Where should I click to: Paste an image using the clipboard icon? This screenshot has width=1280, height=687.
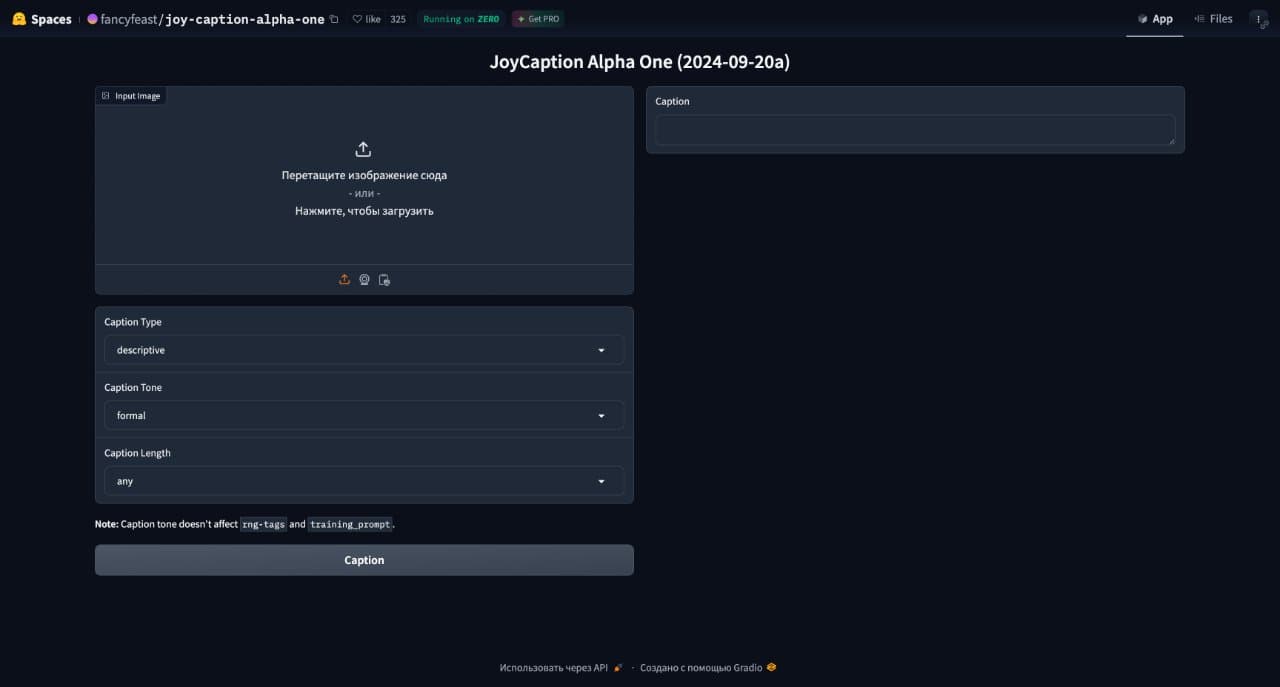(x=384, y=280)
